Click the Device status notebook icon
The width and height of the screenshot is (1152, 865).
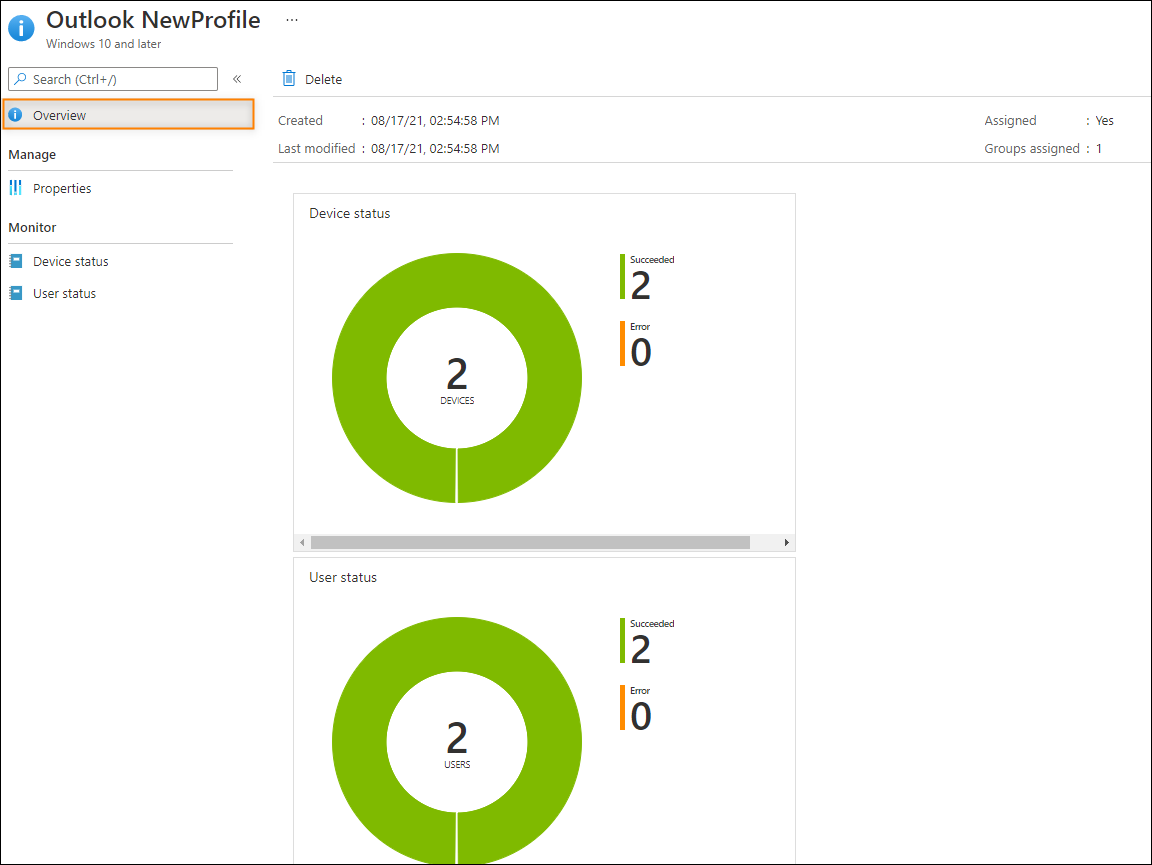[15, 261]
